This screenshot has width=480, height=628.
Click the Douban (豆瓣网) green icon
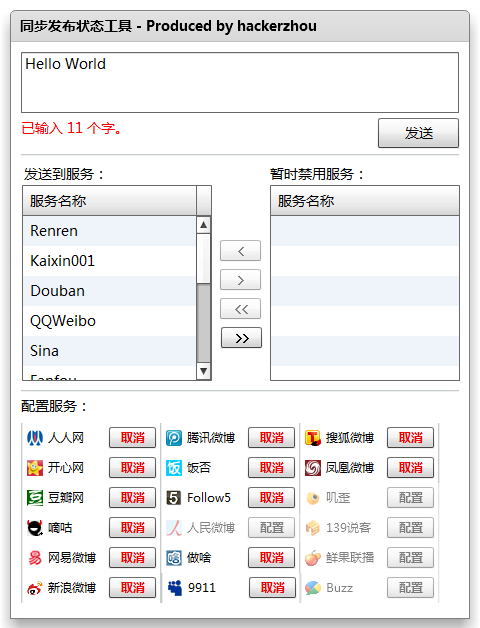click(35, 498)
